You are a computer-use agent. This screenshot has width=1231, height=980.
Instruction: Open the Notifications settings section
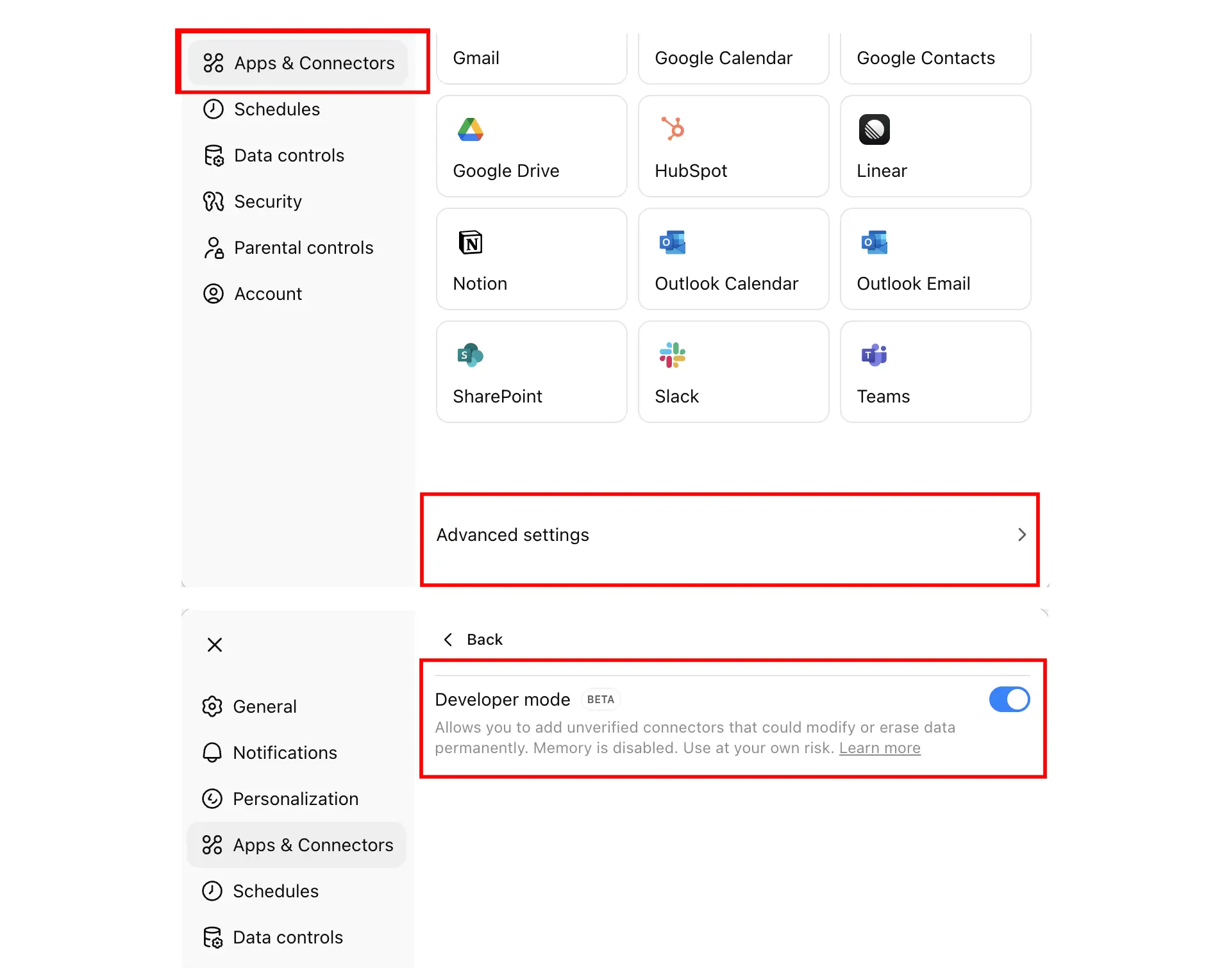pos(285,752)
